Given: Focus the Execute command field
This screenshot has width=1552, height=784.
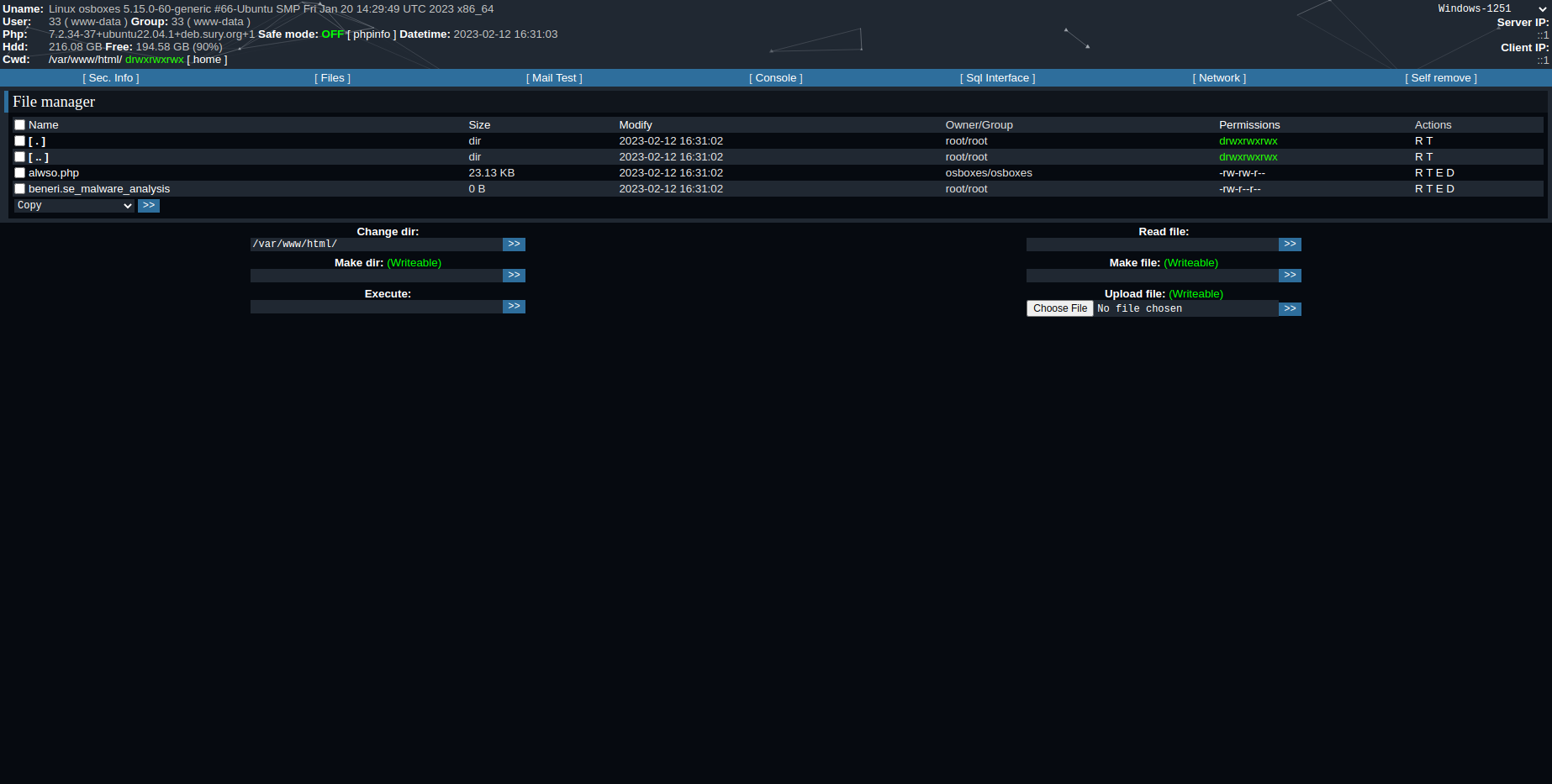Looking at the screenshot, I should click(377, 307).
